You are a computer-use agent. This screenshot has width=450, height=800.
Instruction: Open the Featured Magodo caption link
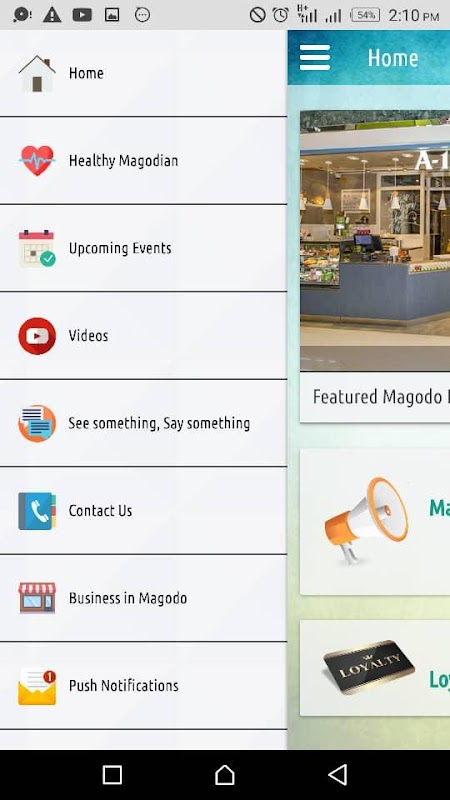tap(377, 397)
